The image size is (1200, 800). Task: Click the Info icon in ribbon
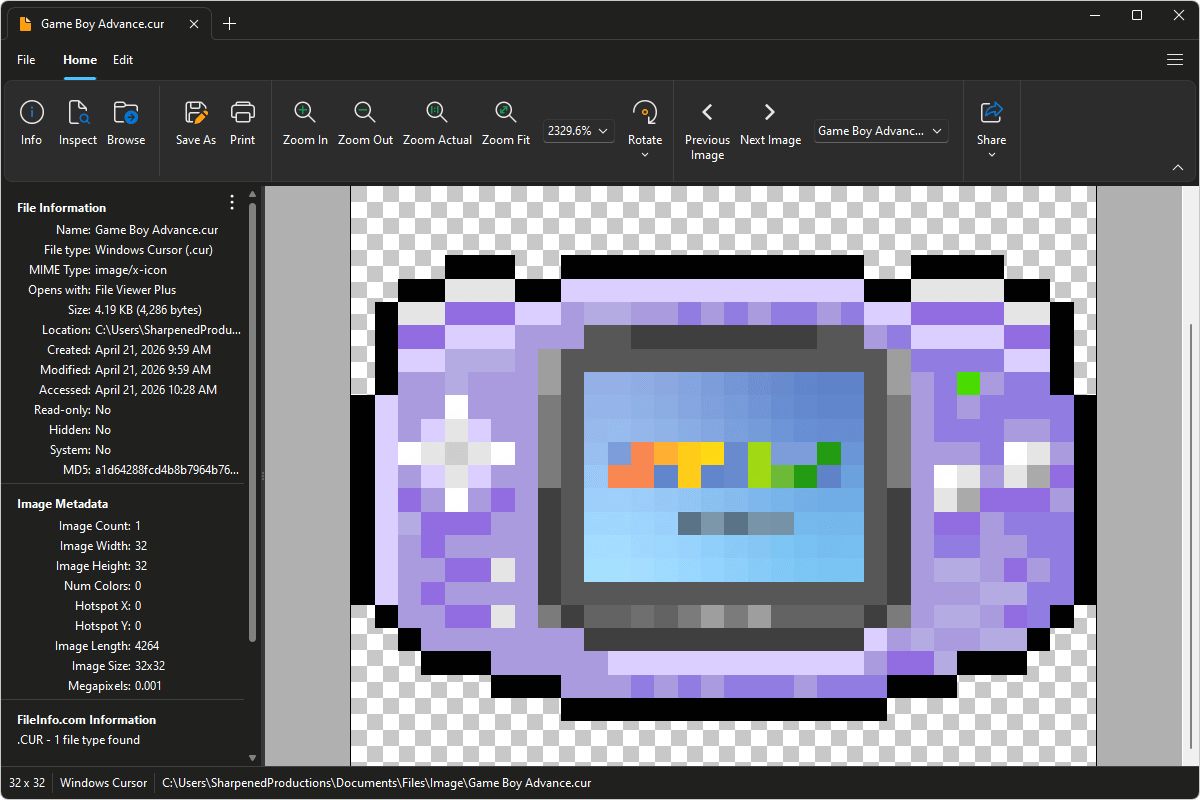[x=32, y=113]
